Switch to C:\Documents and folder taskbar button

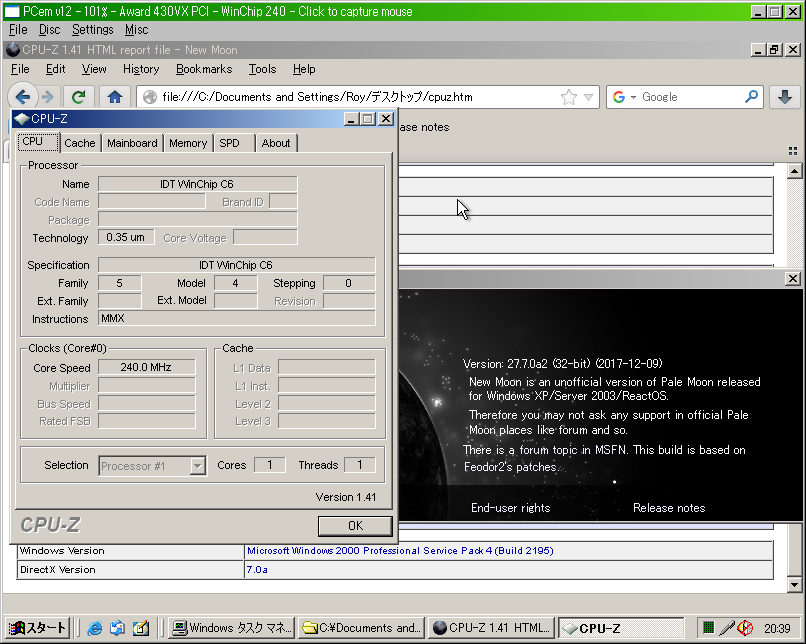[361, 628]
